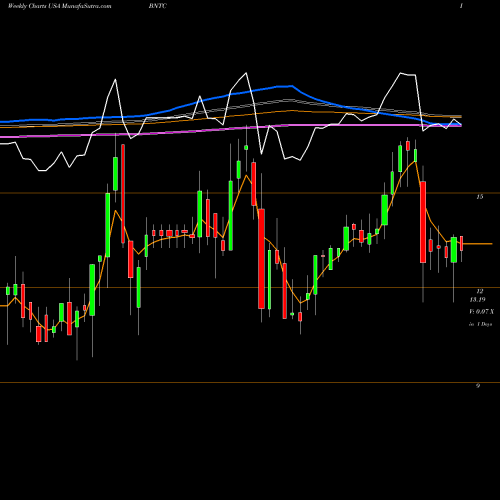Click the 'V: 0.07 X' volume text
This screenshot has width=500, height=500.
click(482, 312)
